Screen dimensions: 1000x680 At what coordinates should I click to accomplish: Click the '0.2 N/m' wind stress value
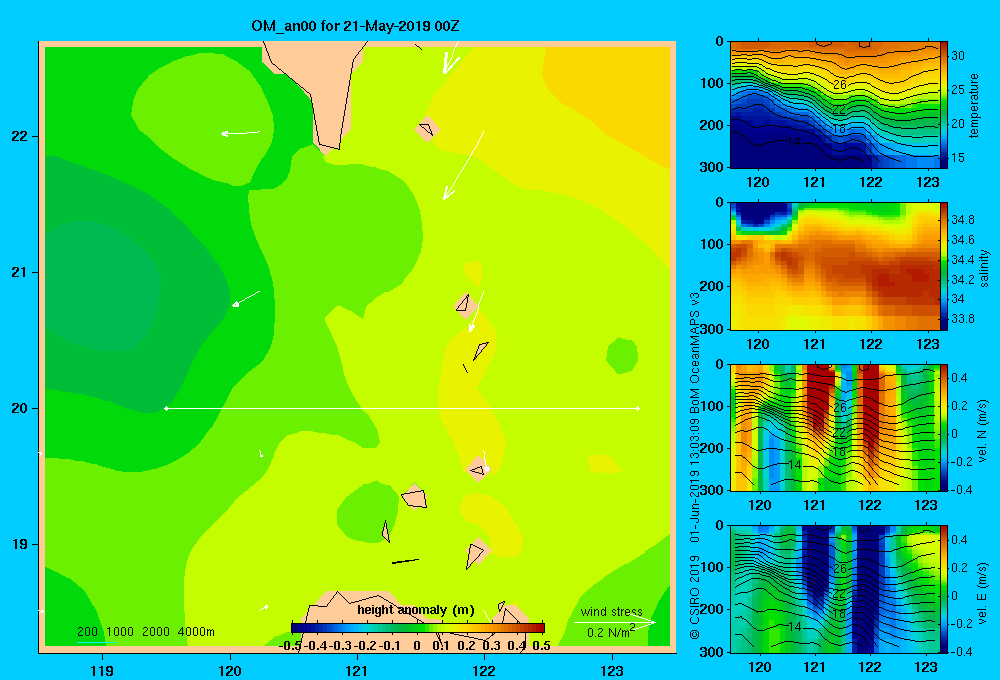pyautogui.click(x=610, y=632)
